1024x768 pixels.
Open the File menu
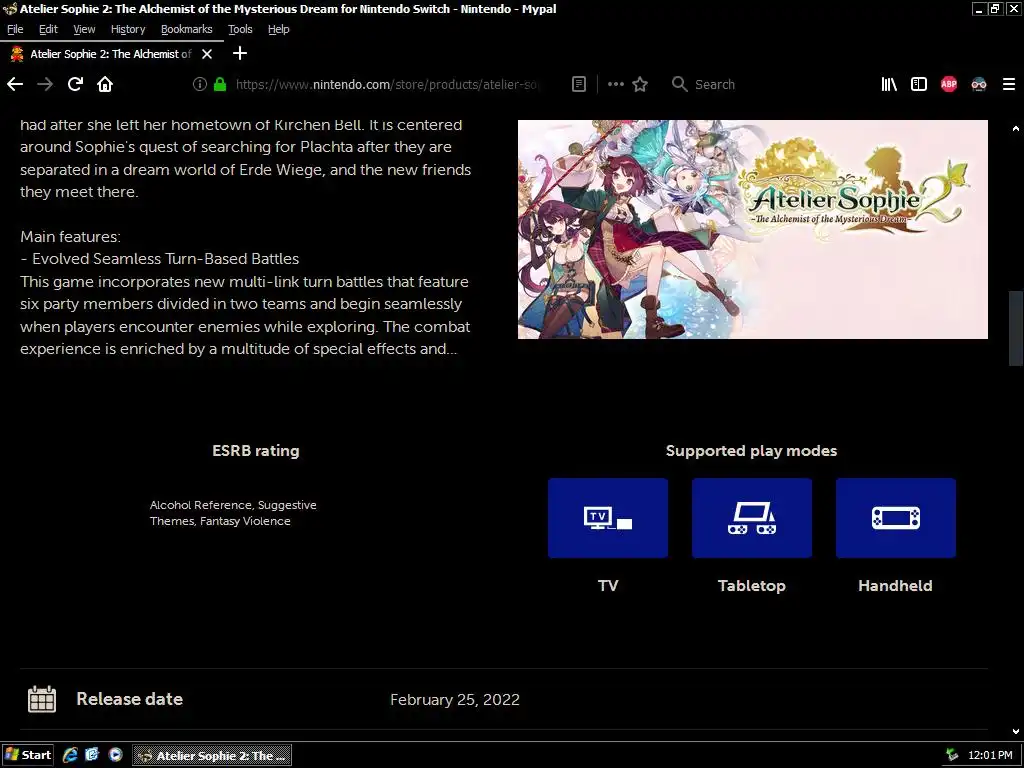pyautogui.click(x=15, y=29)
